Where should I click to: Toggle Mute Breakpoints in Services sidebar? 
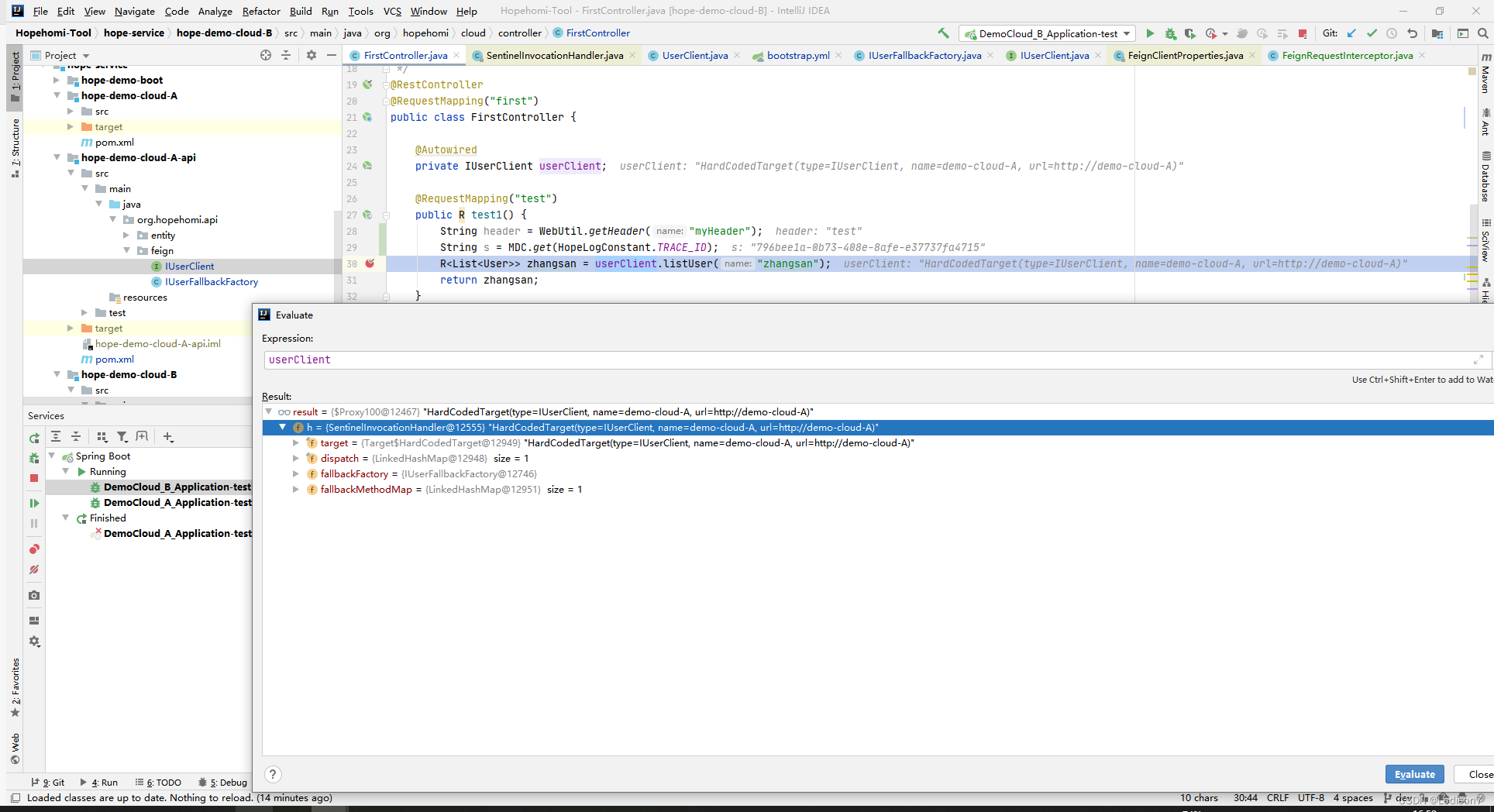[34, 569]
